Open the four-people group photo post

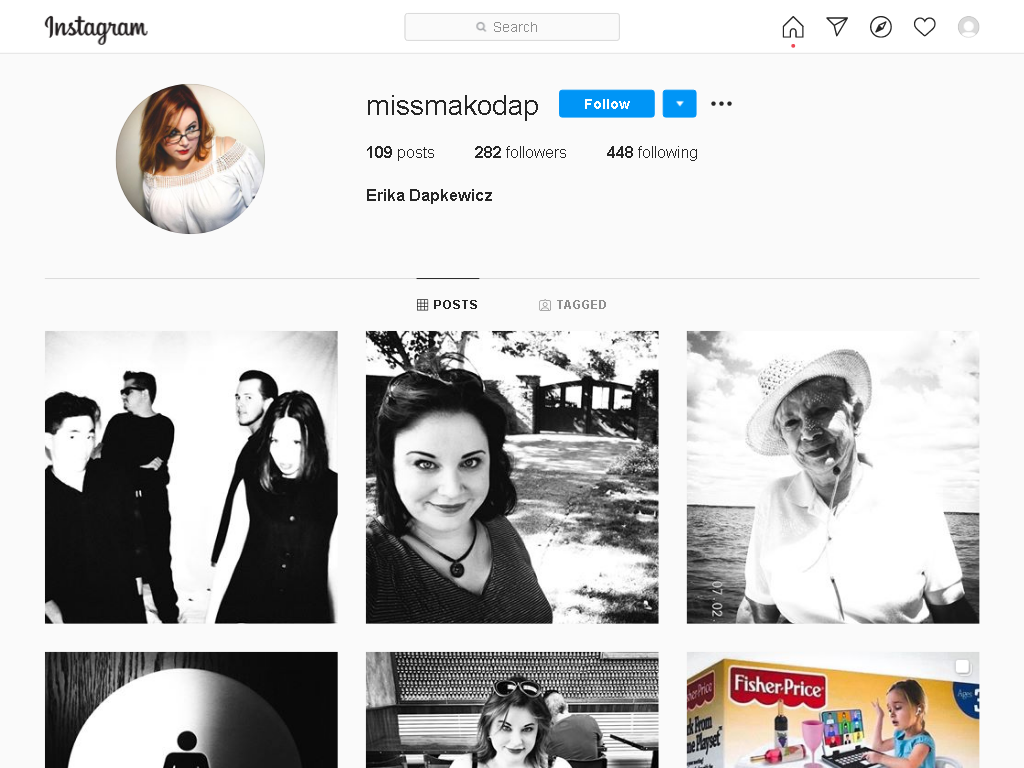click(x=191, y=477)
